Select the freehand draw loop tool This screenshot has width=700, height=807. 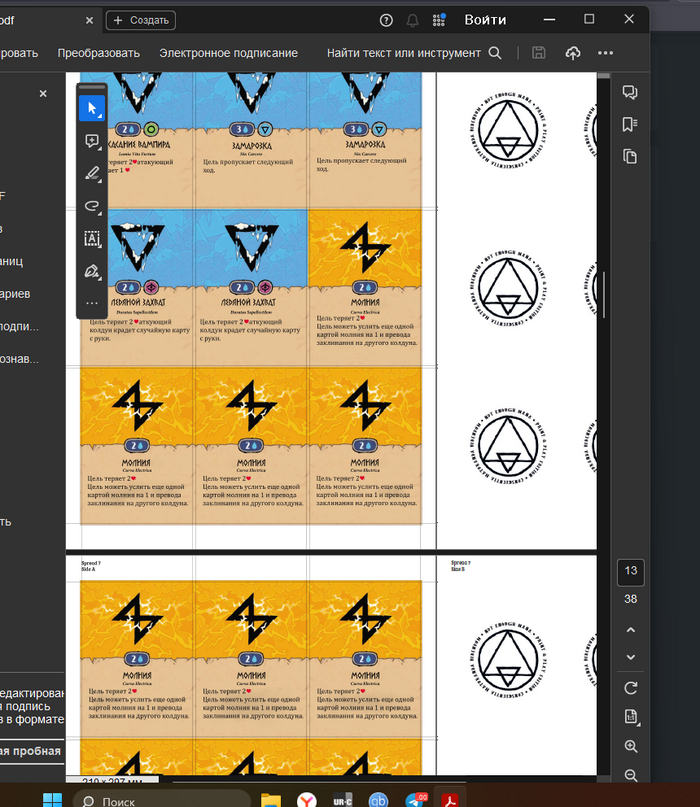pyautogui.click(x=92, y=206)
